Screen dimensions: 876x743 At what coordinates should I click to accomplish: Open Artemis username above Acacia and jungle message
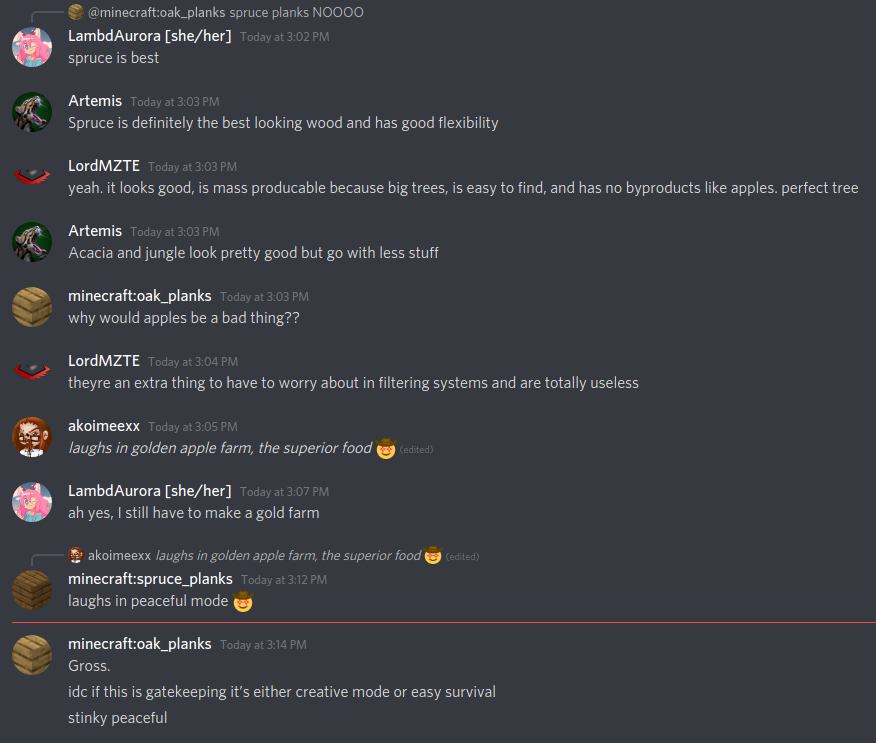coord(95,231)
